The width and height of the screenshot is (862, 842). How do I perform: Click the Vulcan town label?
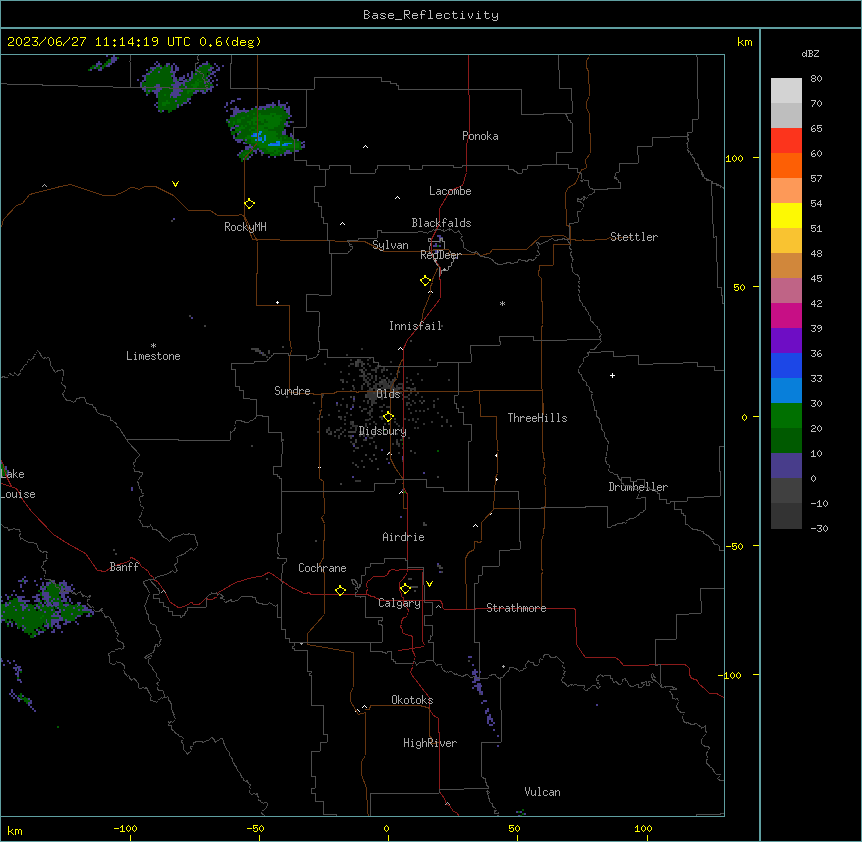point(543,792)
